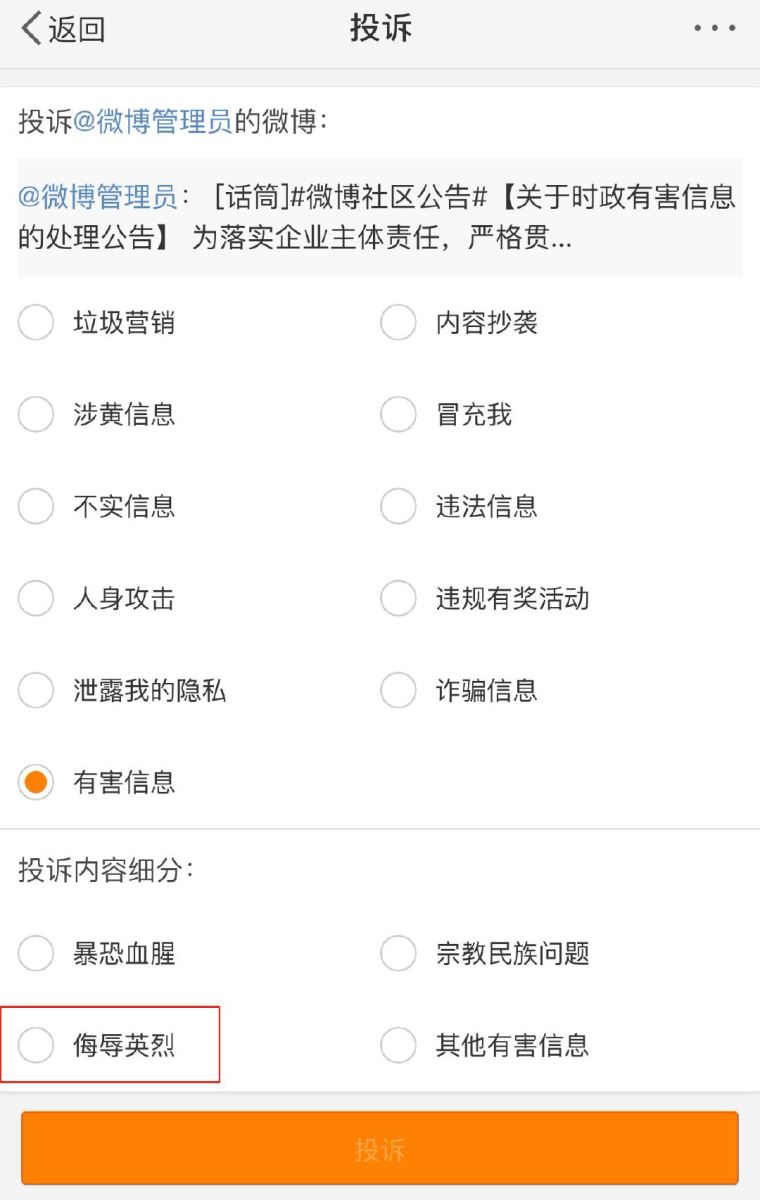Image resolution: width=760 pixels, height=1200 pixels.
Task: Select the 垃圾营销 radio option
Action: (x=36, y=323)
